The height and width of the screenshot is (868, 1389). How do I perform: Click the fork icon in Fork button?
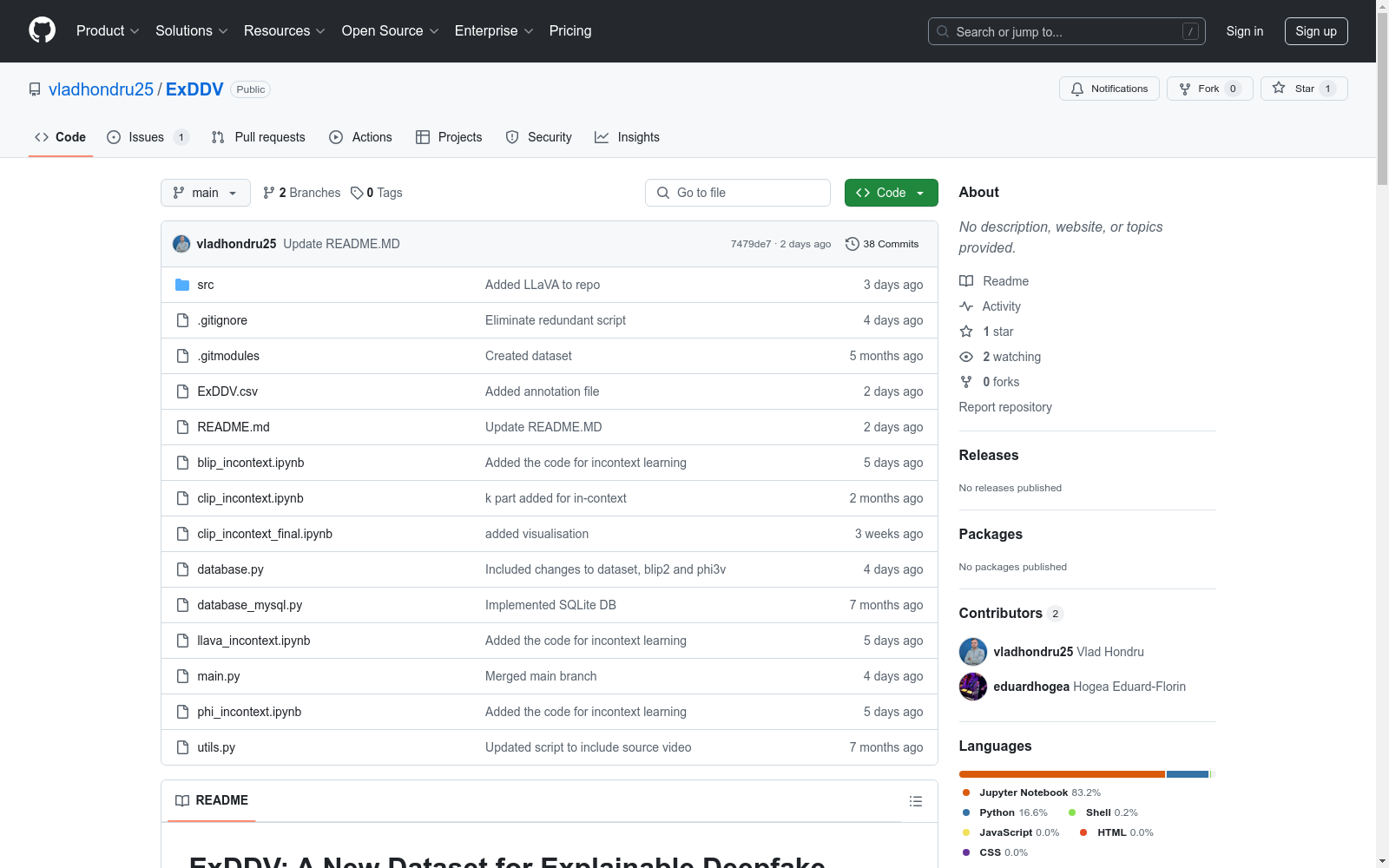point(1185,89)
